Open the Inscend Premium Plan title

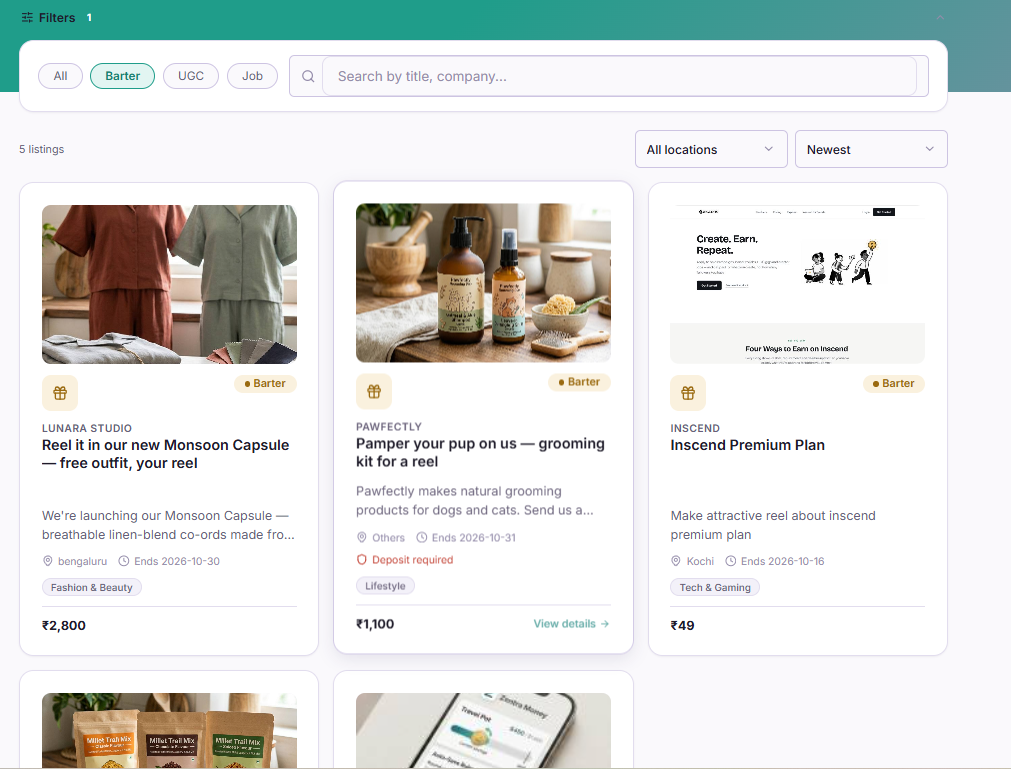click(747, 445)
